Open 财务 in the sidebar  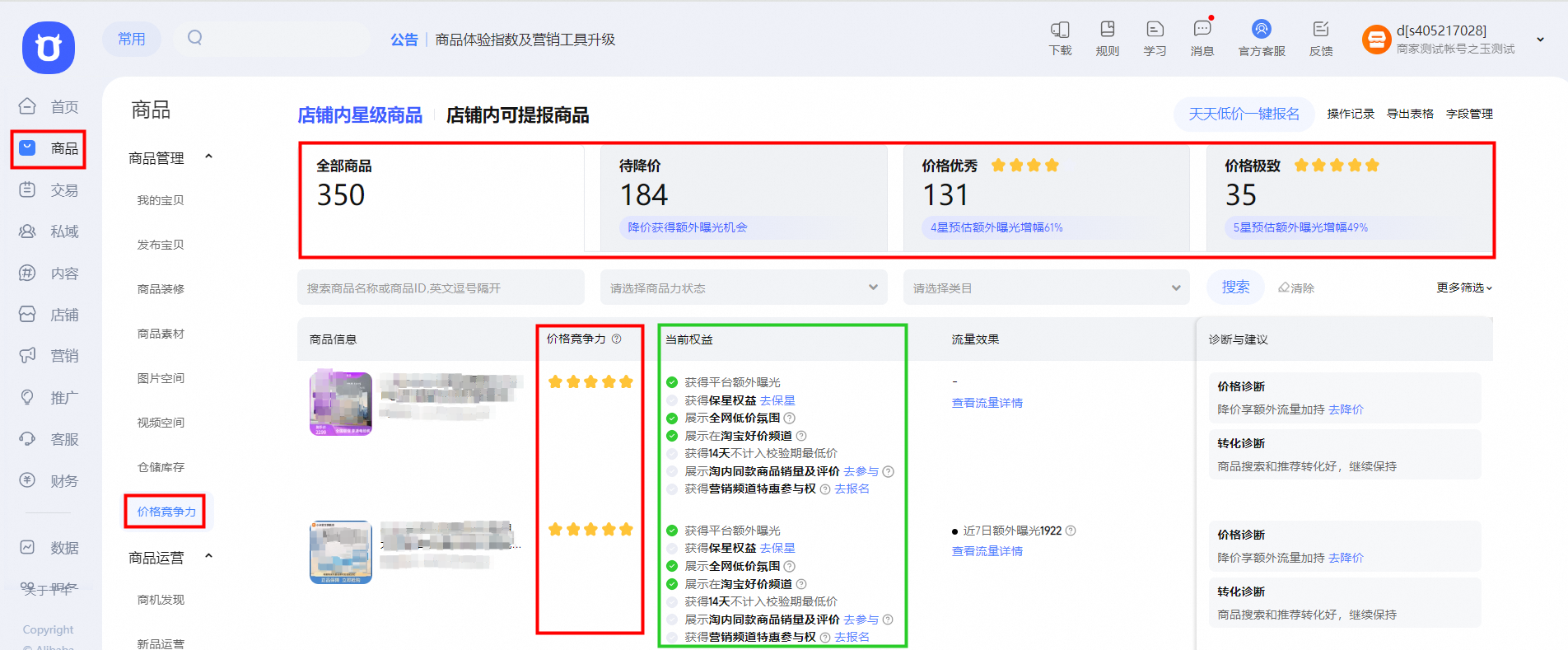pyautogui.click(x=49, y=481)
